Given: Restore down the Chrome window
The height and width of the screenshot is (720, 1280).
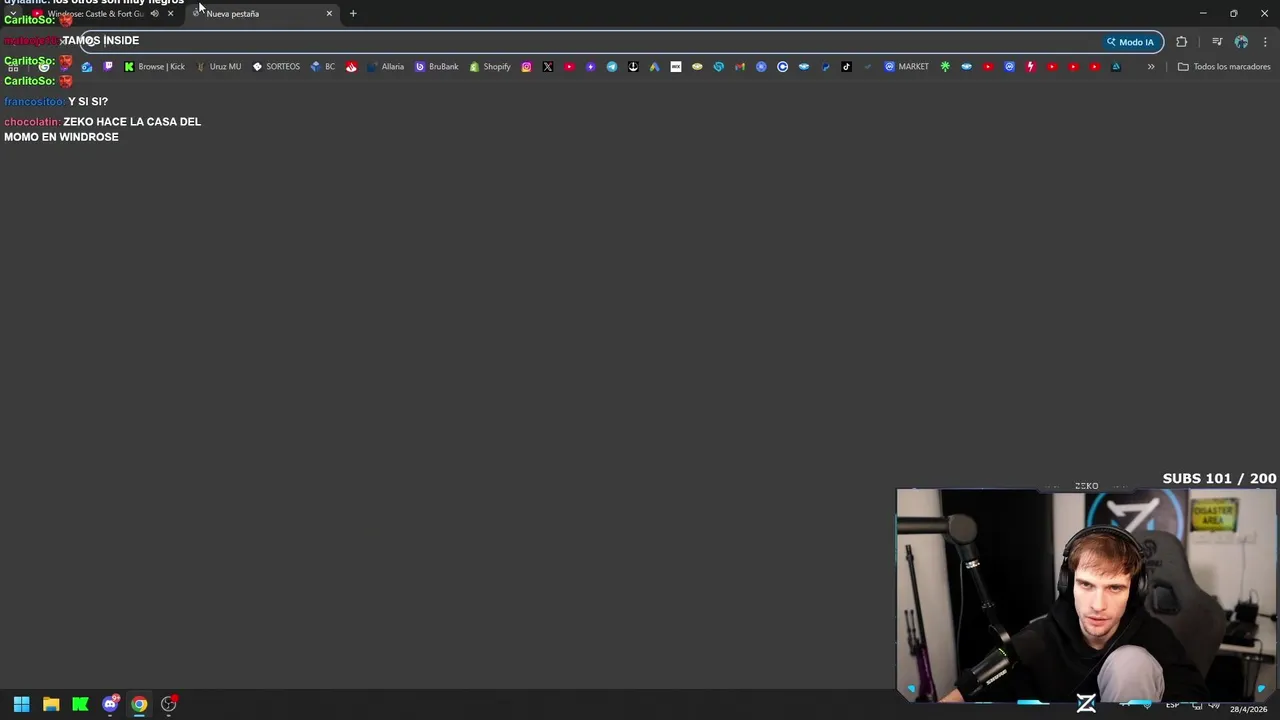Looking at the screenshot, I should coord(1233,13).
